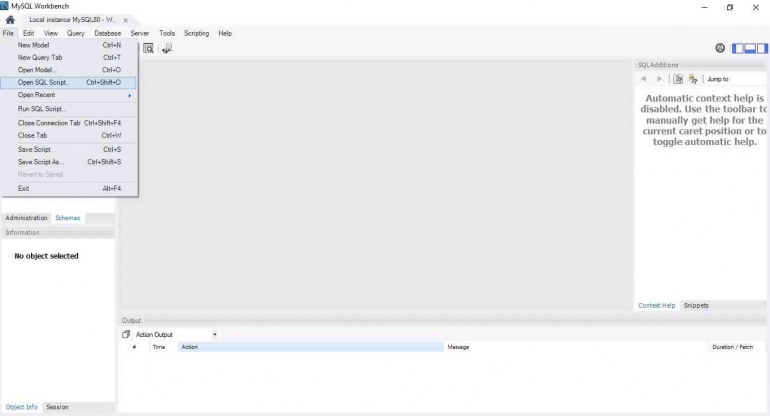Image resolution: width=770 pixels, height=416 pixels.
Task: Toggle the bottom output panel visibility
Action: [750, 48]
